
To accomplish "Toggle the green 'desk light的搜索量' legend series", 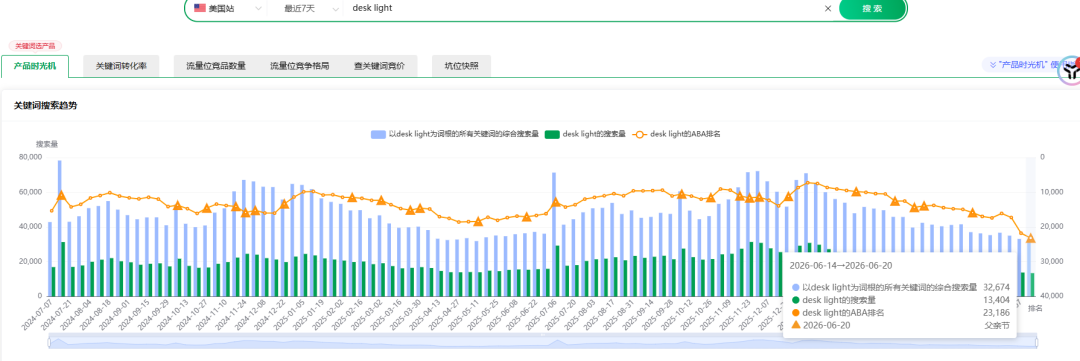I will point(585,134).
